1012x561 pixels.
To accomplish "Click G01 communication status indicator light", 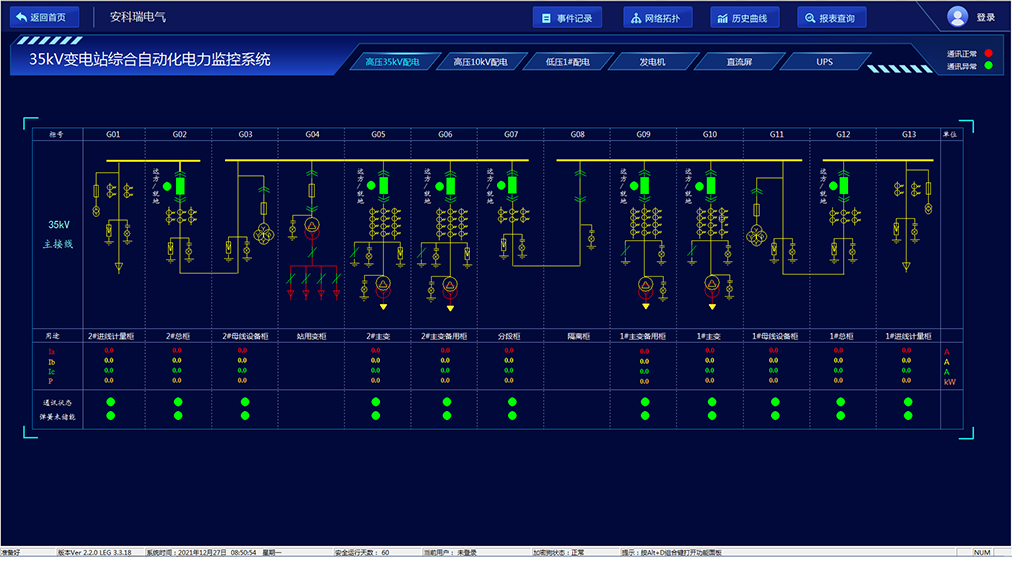I will (x=112, y=403).
